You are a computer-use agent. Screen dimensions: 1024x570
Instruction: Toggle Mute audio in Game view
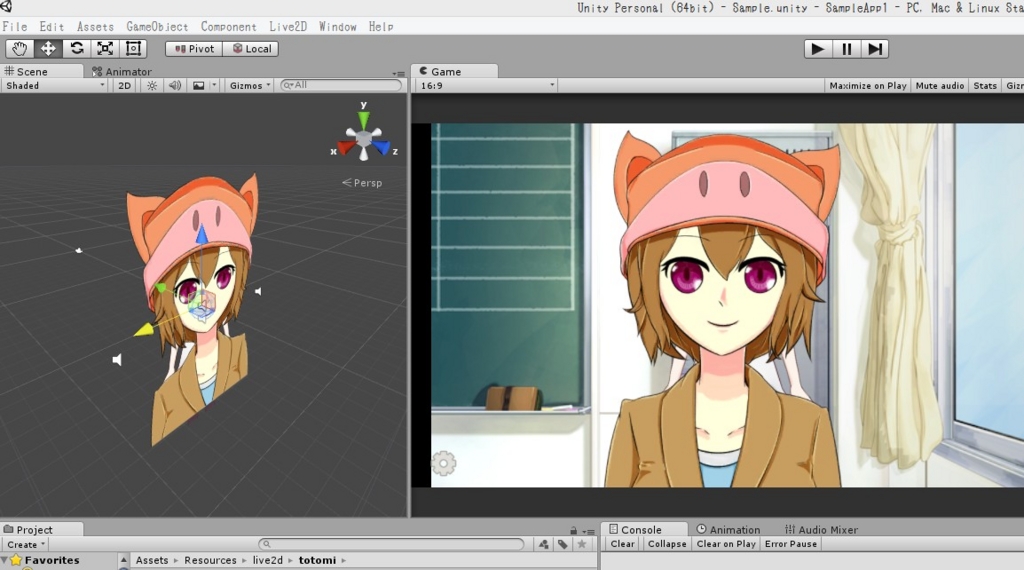coord(940,86)
